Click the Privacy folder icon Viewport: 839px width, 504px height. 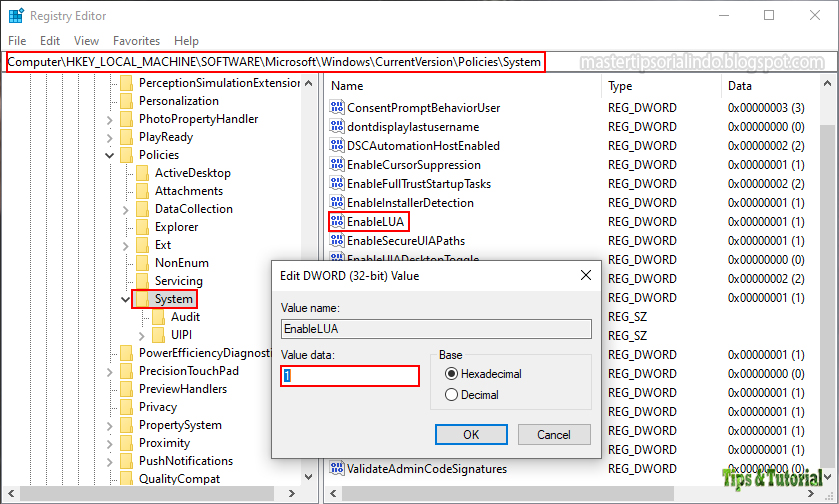127,407
